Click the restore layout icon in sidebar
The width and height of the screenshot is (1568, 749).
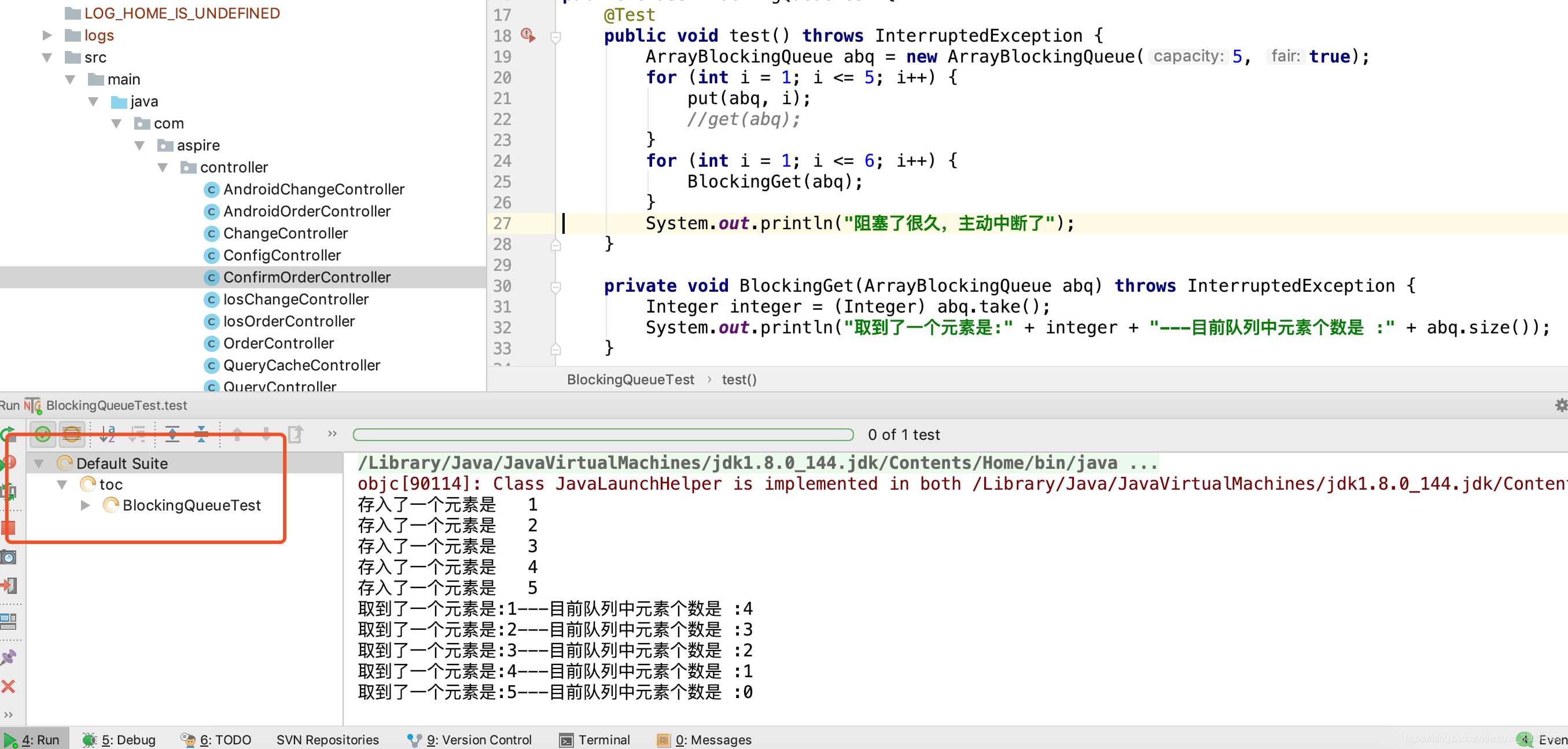[x=9, y=621]
